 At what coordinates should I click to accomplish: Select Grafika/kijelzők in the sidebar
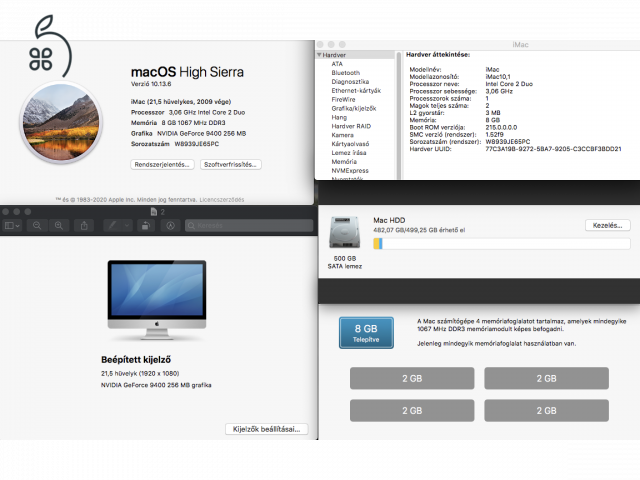352,108
